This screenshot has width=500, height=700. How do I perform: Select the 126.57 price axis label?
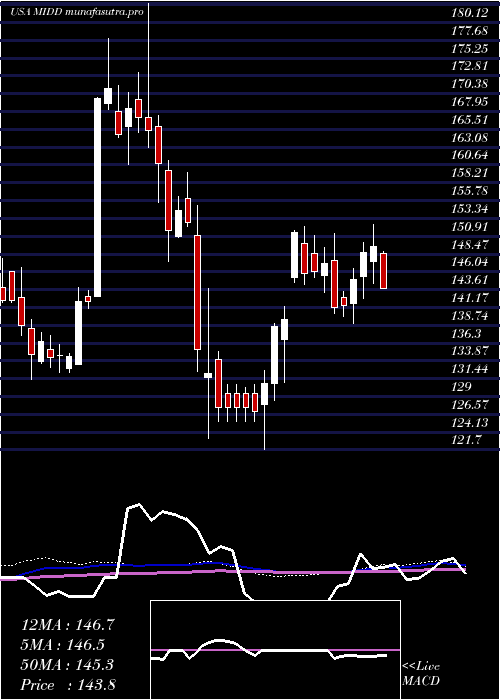pyautogui.click(x=470, y=404)
